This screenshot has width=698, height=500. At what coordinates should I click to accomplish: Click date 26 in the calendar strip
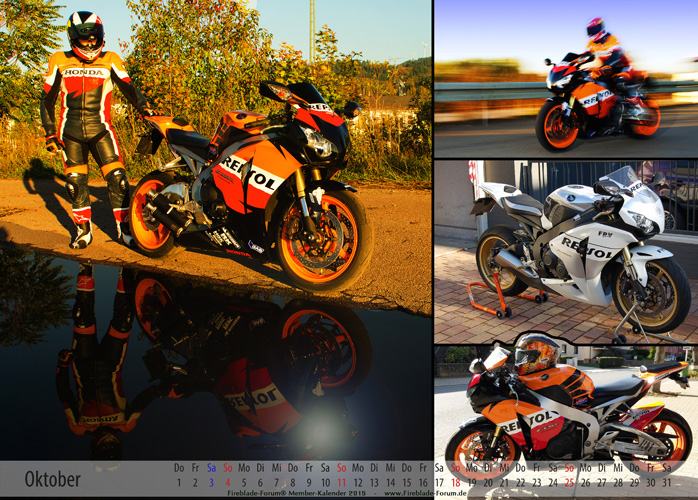pyautogui.click(x=585, y=483)
